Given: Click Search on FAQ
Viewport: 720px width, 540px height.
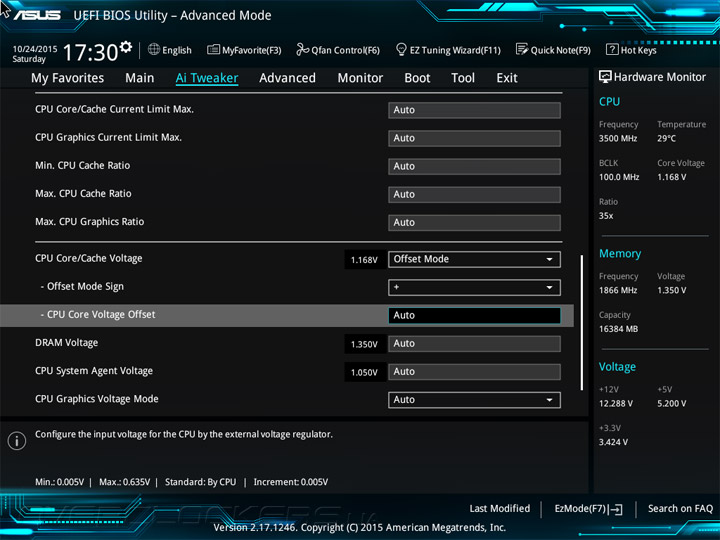Looking at the screenshot, I should 681,508.
